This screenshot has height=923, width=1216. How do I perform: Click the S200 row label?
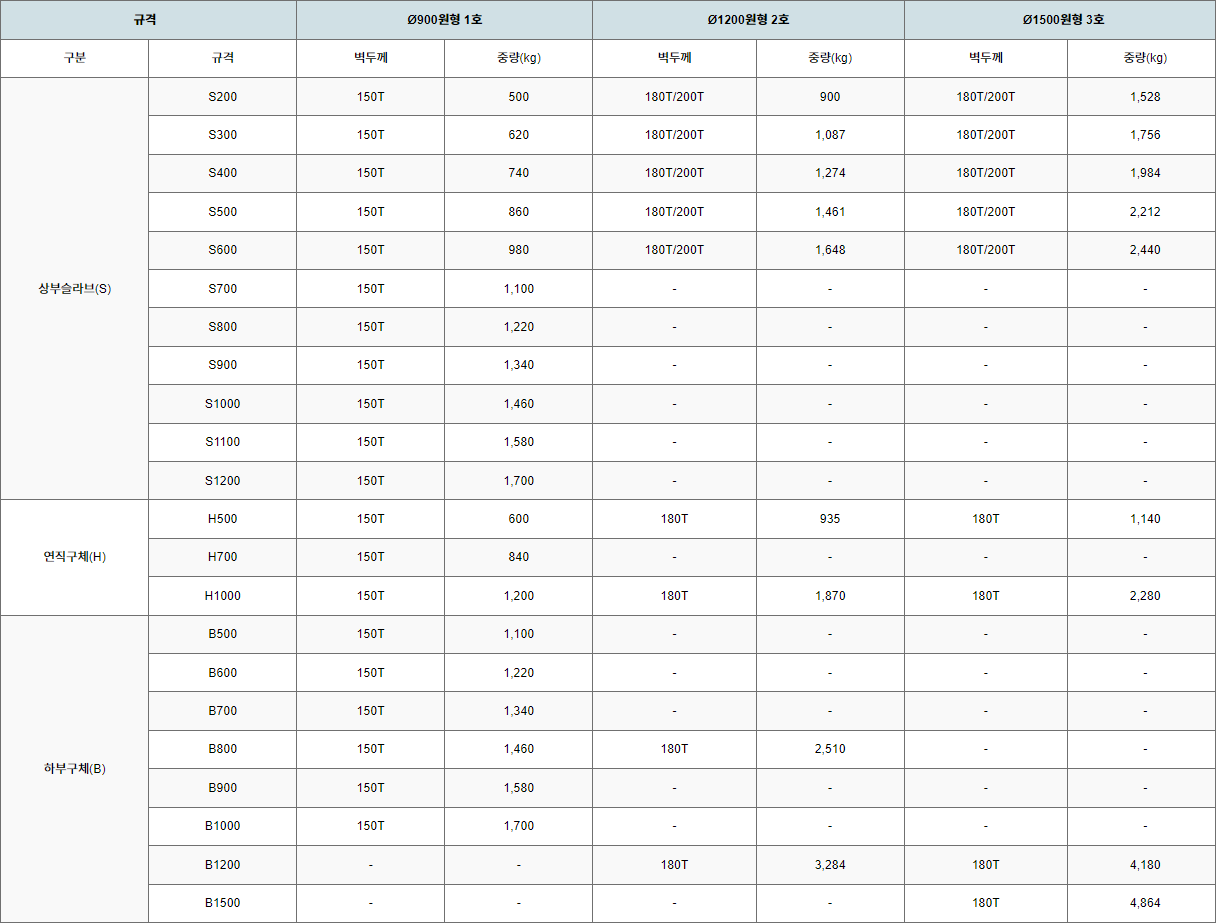(222, 97)
